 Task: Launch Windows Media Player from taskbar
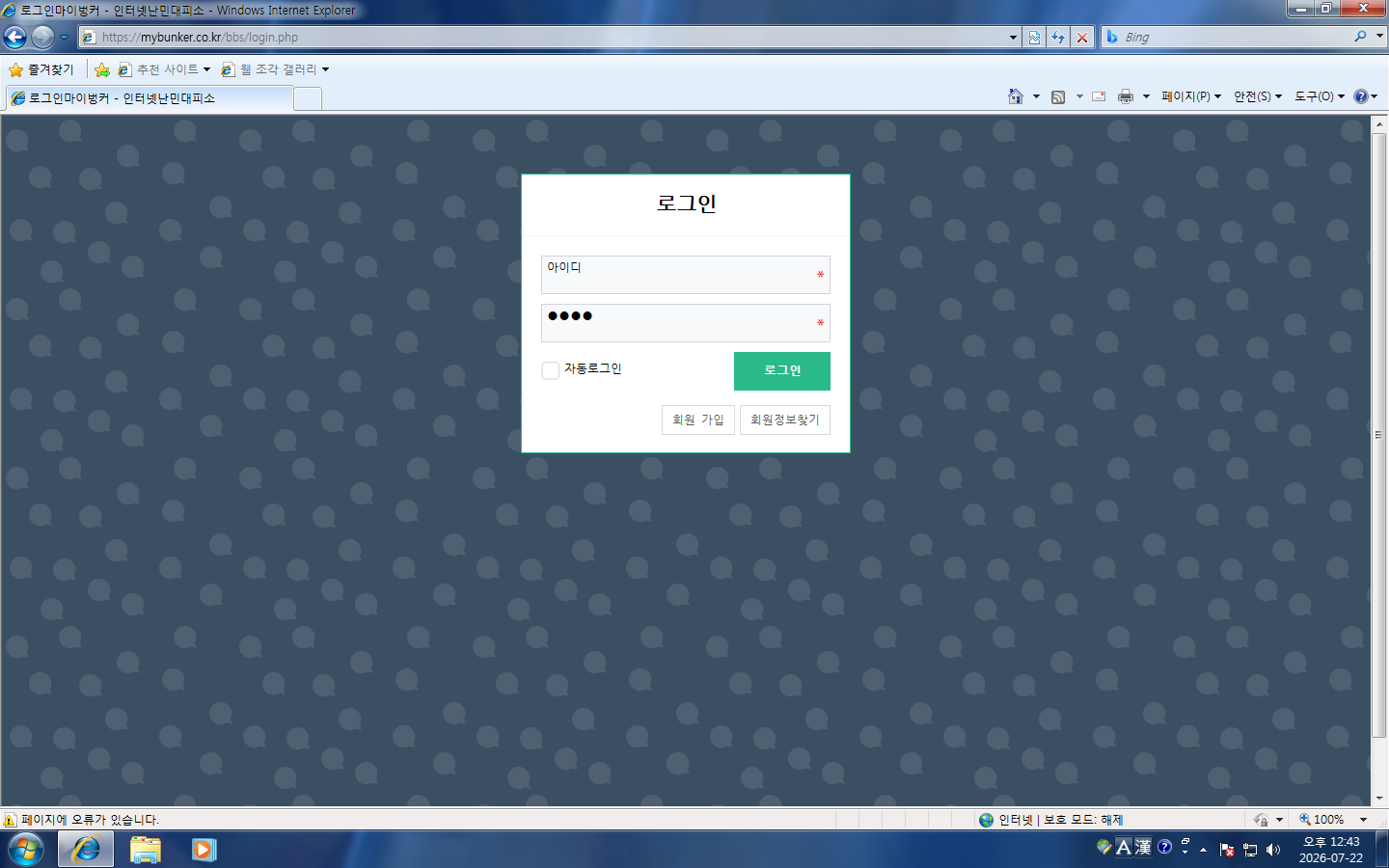204,850
